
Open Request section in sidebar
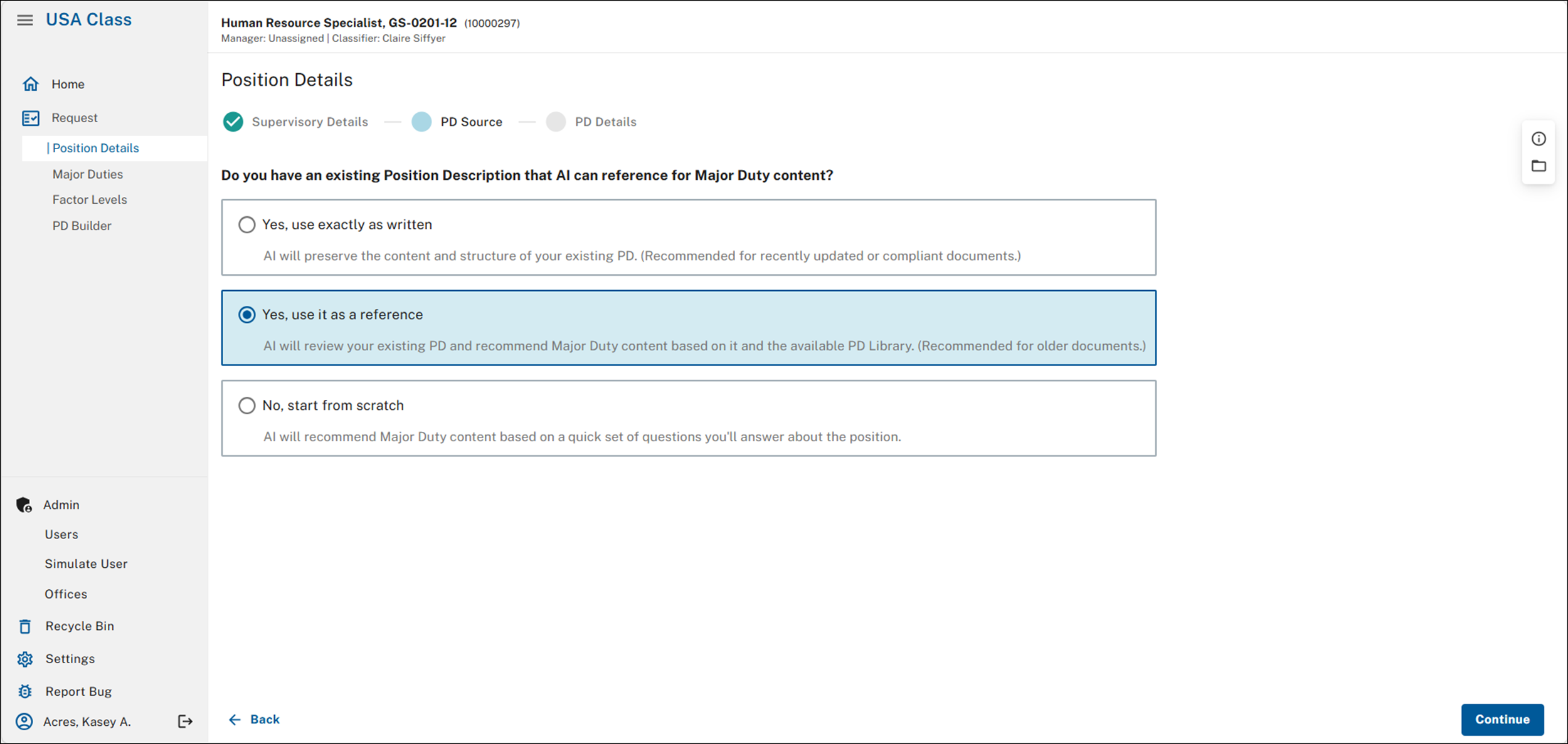(x=75, y=118)
